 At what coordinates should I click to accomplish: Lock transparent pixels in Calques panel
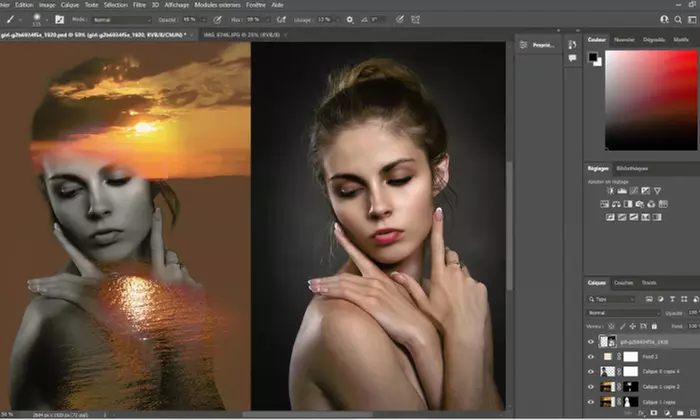[x=612, y=326]
